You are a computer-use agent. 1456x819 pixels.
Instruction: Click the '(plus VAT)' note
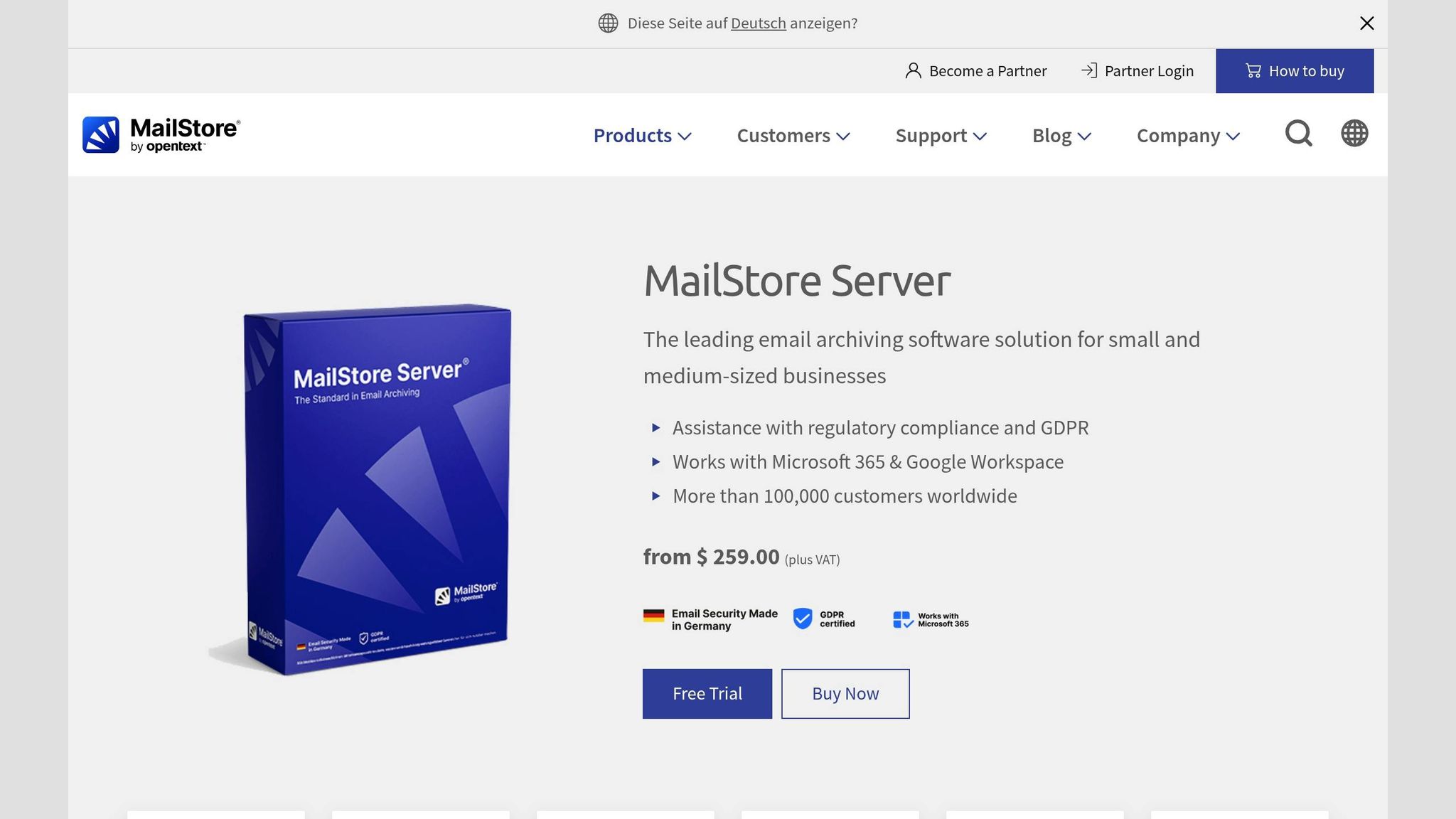pyautogui.click(x=812, y=560)
